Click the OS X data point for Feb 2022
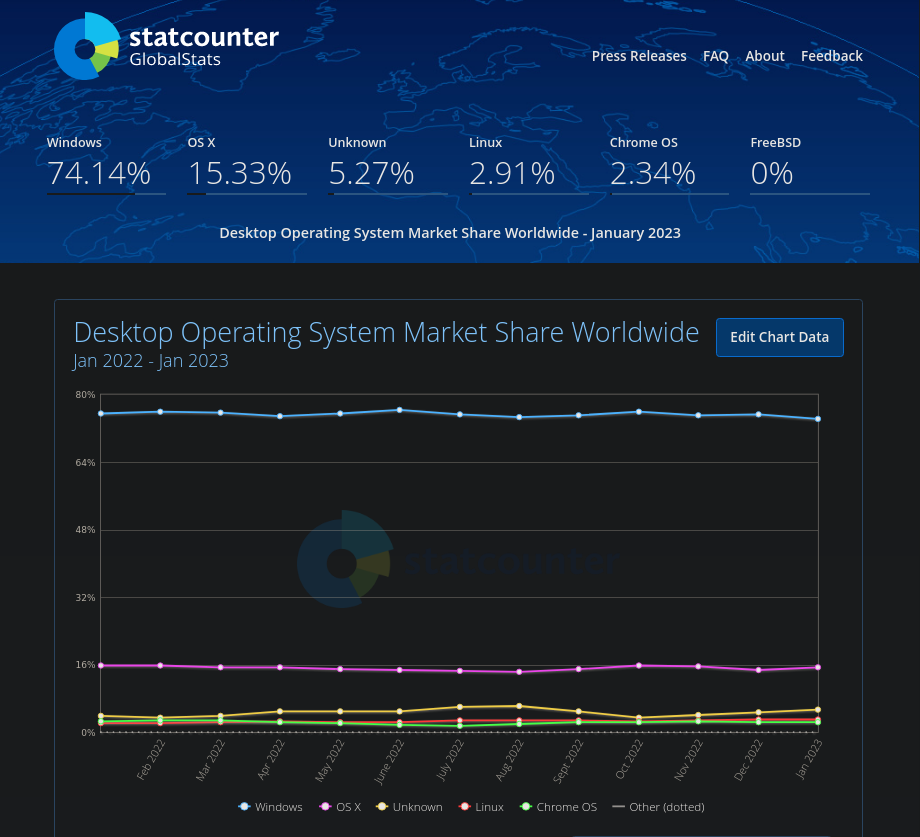 pyautogui.click(x=160, y=666)
